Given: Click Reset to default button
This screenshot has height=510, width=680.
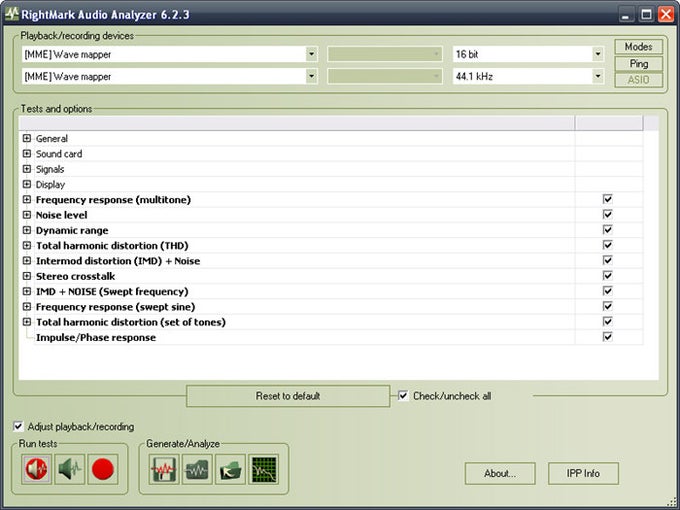Looking at the screenshot, I should tap(288, 396).
